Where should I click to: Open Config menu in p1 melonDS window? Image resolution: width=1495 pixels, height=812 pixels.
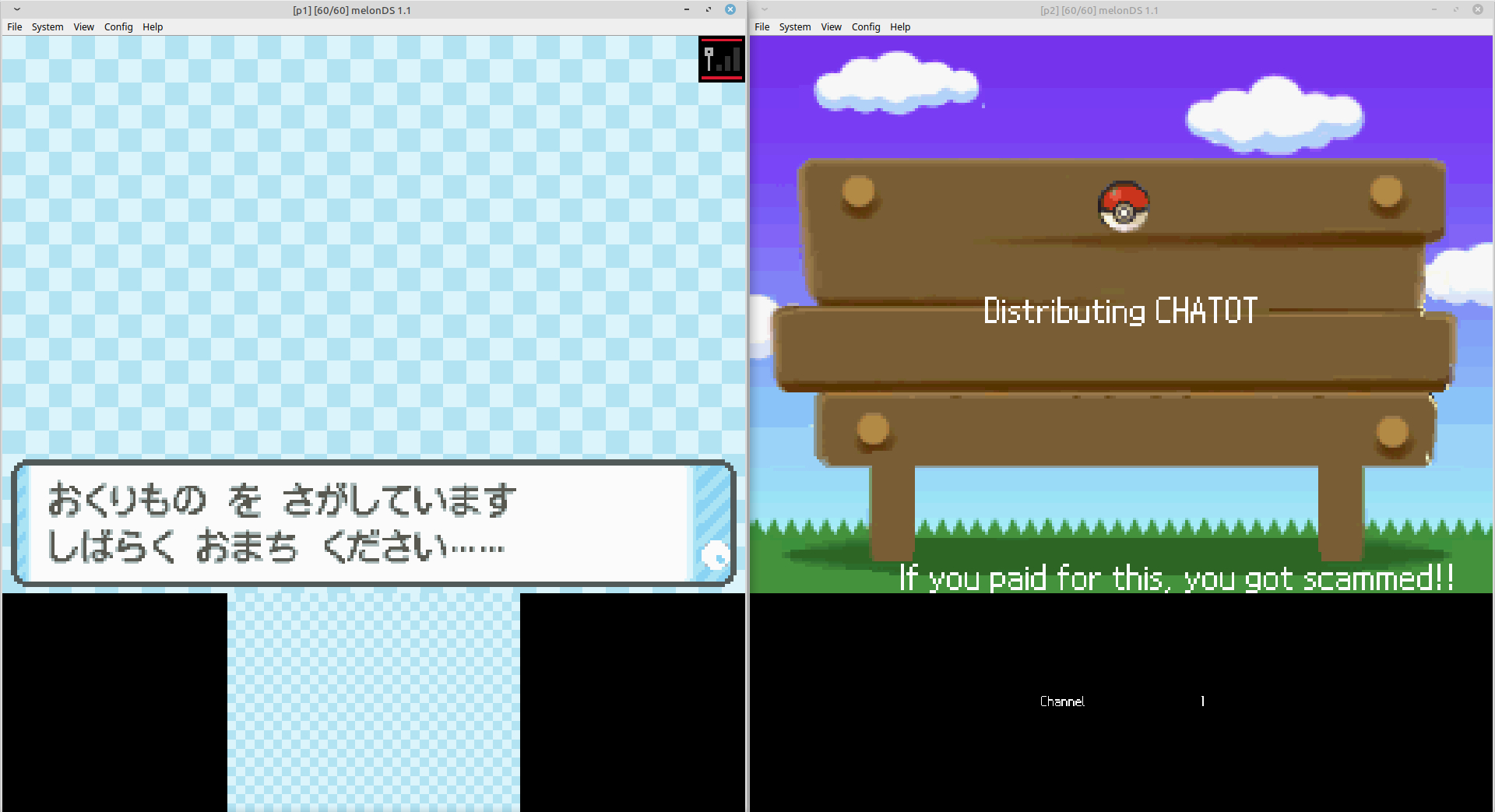point(118,26)
